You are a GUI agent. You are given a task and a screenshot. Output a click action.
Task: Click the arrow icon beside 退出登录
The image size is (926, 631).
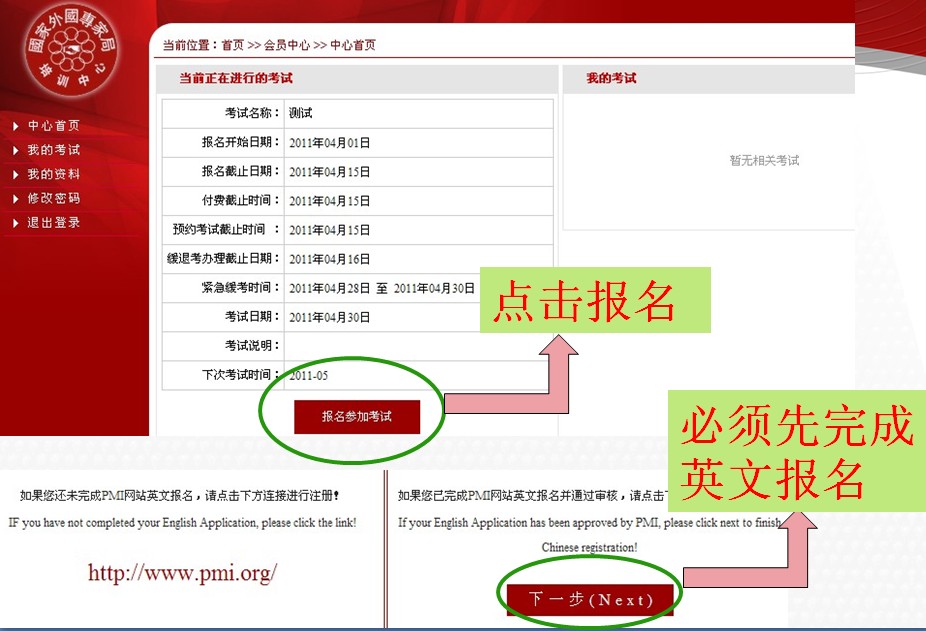(x=18, y=223)
